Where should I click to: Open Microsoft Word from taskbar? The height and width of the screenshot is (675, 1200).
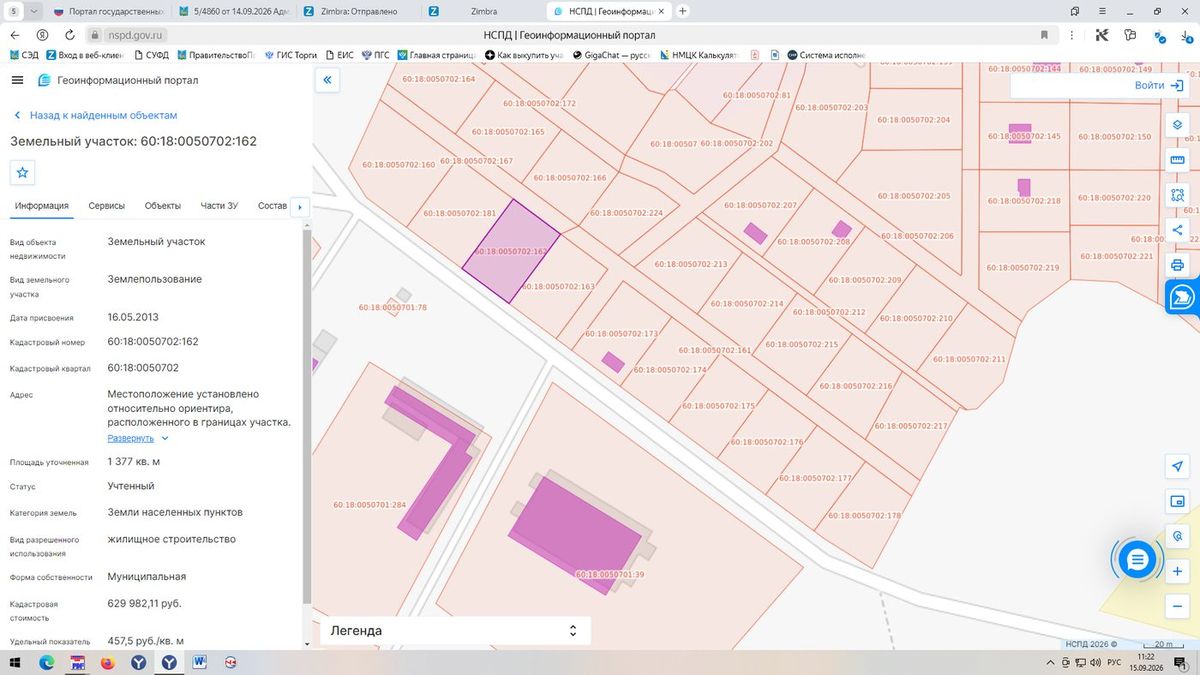(200, 662)
